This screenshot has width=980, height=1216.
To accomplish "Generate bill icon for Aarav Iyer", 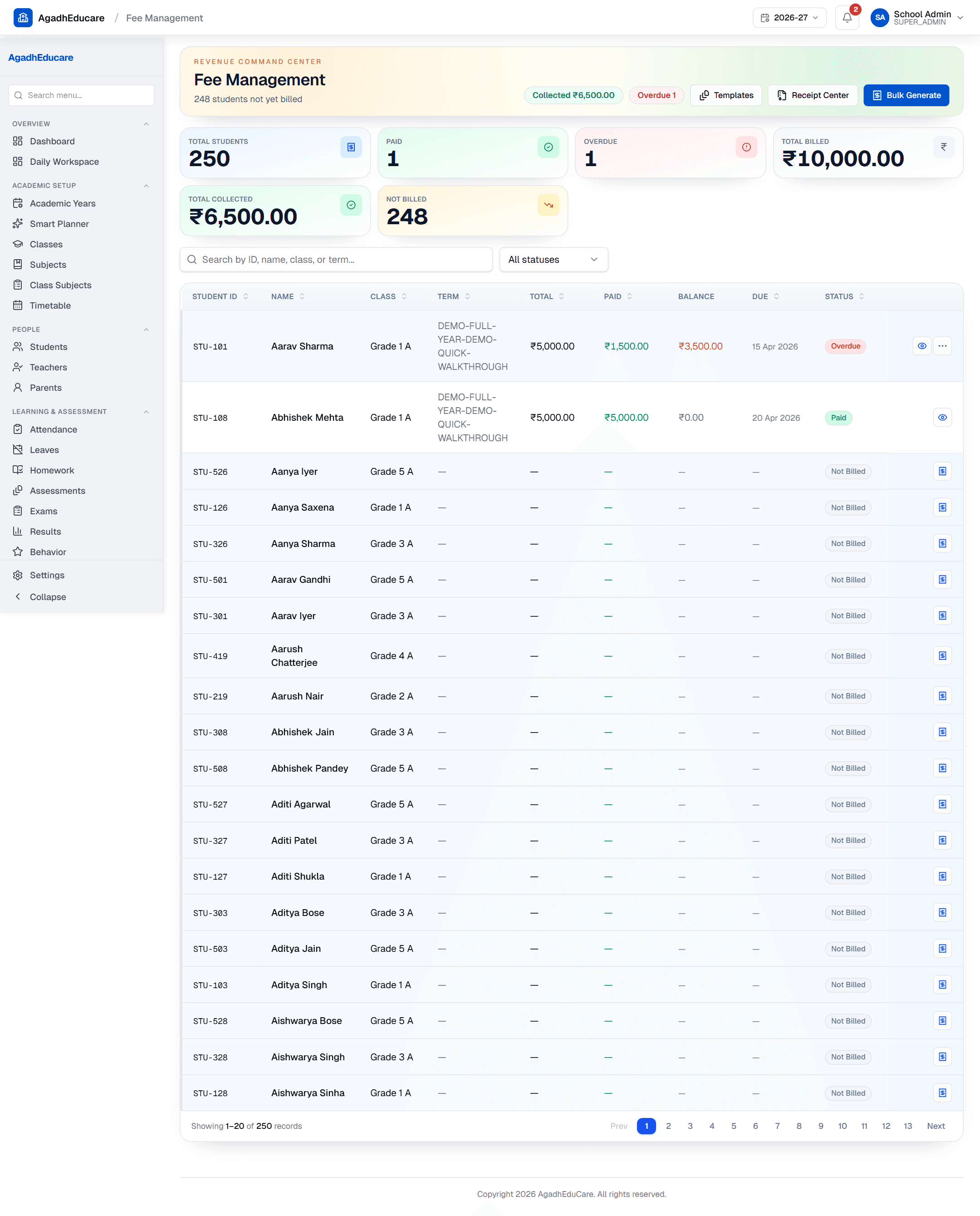I will click(942, 615).
